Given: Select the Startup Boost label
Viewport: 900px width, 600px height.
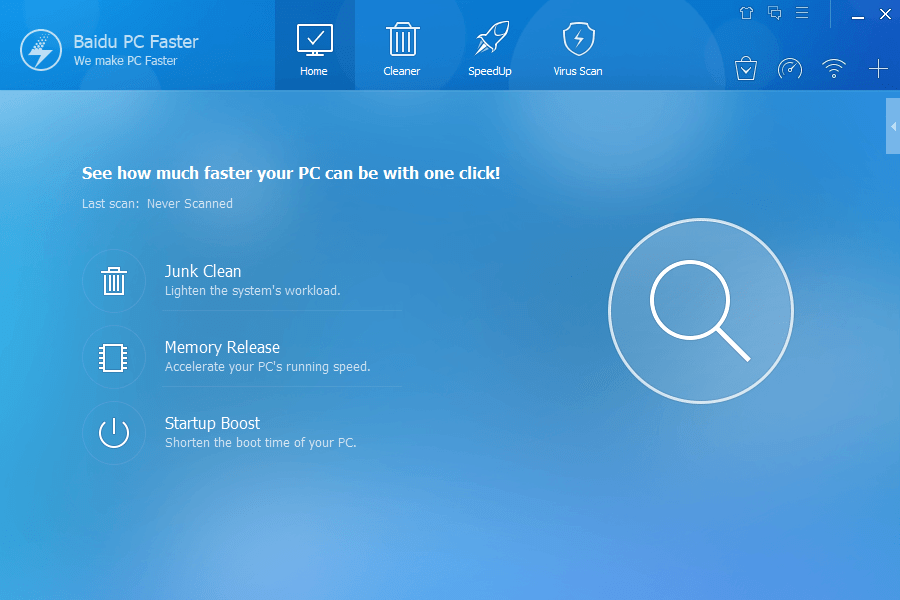Looking at the screenshot, I should (212, 423).
